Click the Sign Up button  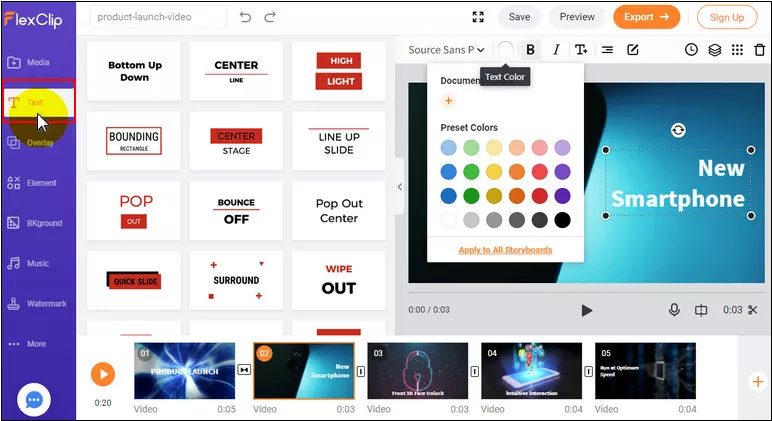coord(727,17)
